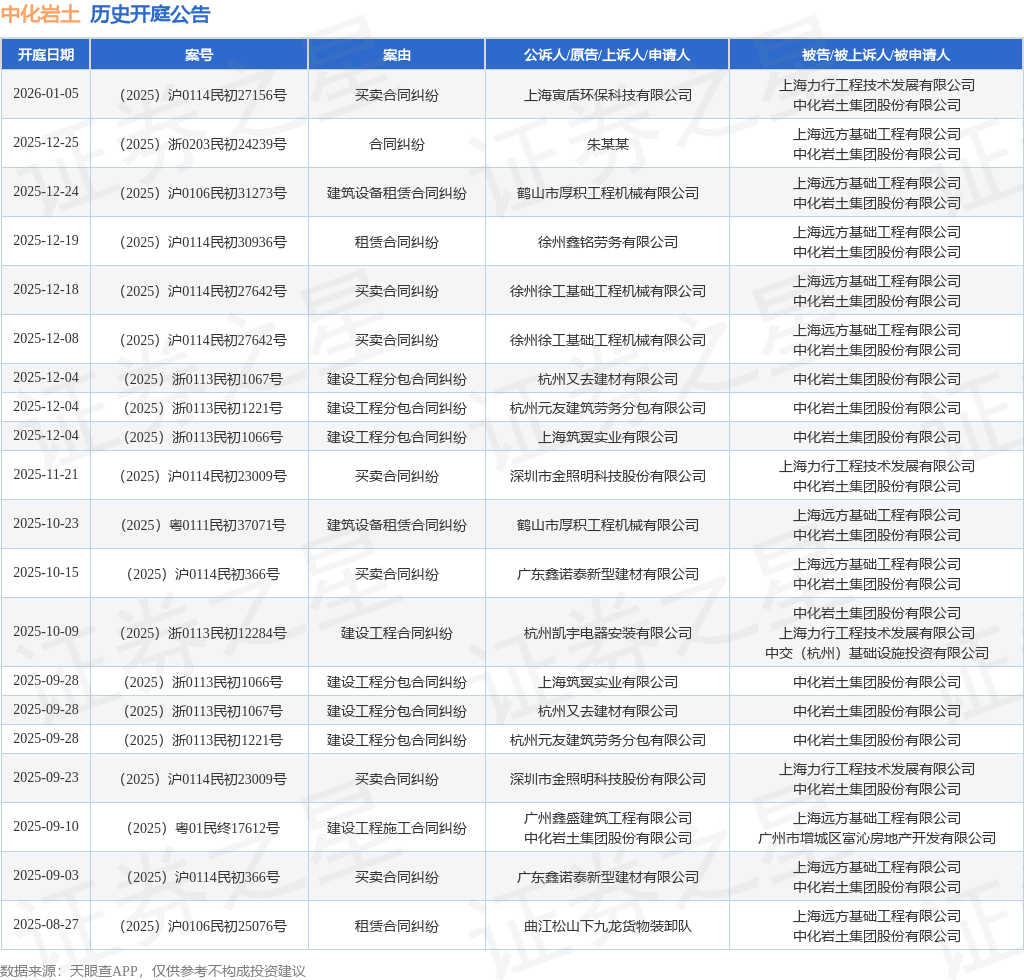1024x980 pixels.
Task: Select the date 2025-12-19
Action: pyautogui.click(x=46, y=240)
